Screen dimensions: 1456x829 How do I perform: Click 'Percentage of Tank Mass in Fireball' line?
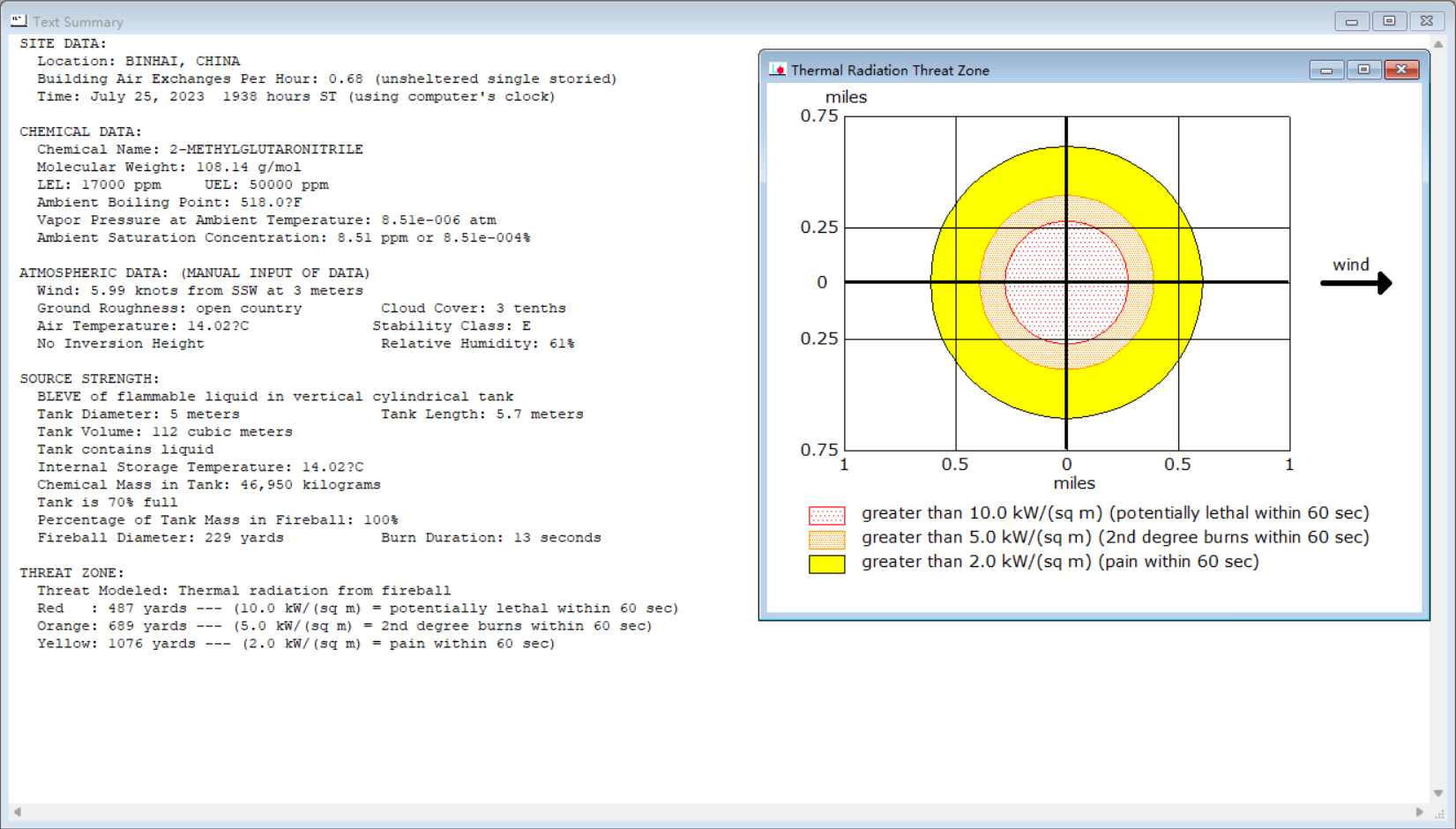pos(218,520)
